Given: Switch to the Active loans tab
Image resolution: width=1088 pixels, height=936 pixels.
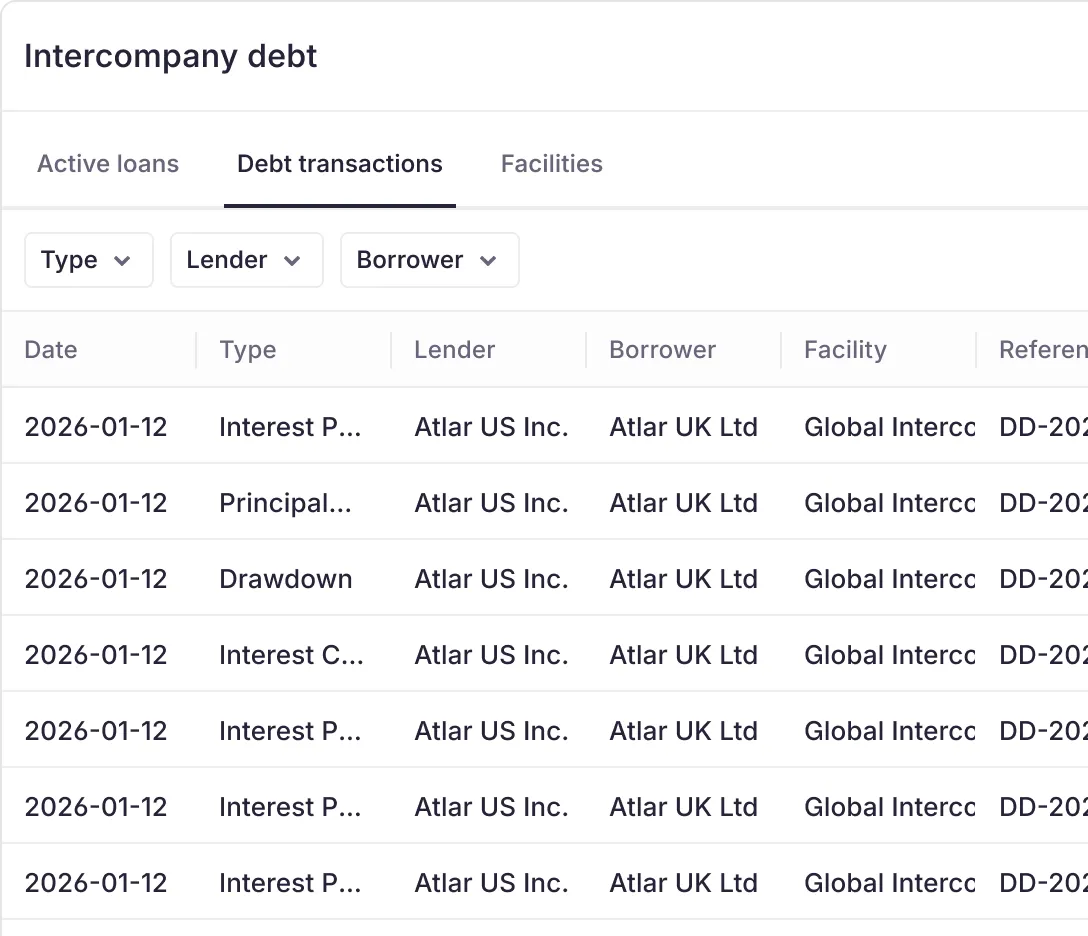Looking at the screenshot, I should pyautogui.click(x=108, y=164).
